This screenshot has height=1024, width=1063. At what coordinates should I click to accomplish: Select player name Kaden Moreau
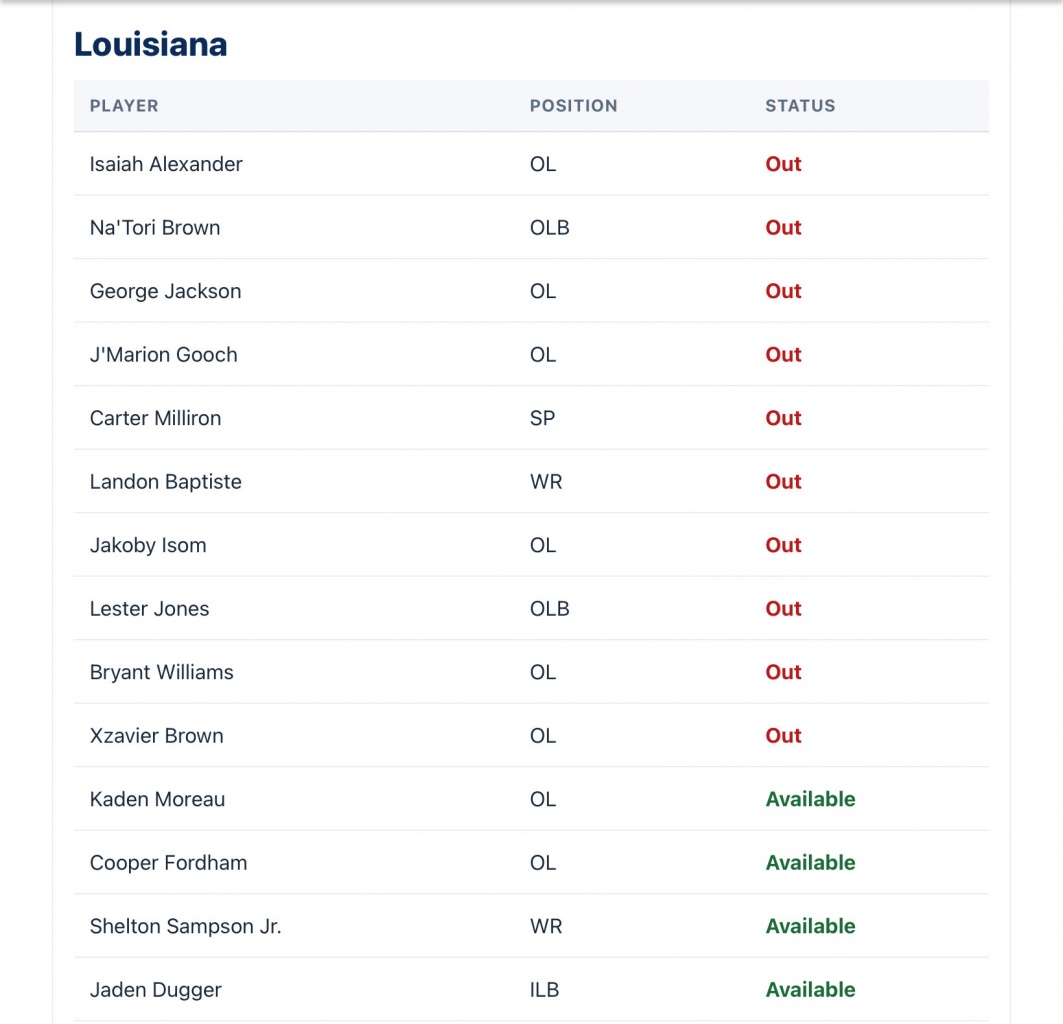click(158, 799)
